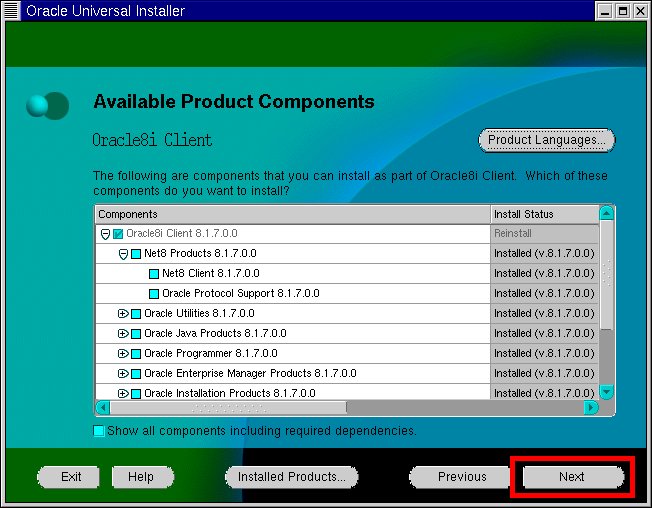Expand the Oracle Utilities node
Viewport: 652px width, 508px height.
[123, 314]
